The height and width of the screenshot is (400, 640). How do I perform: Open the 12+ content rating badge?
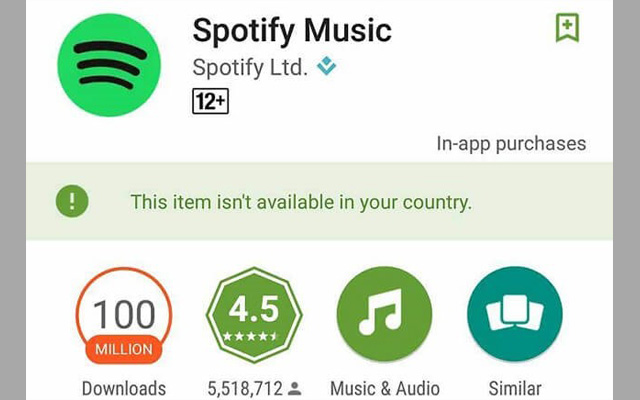pos(210,101)
